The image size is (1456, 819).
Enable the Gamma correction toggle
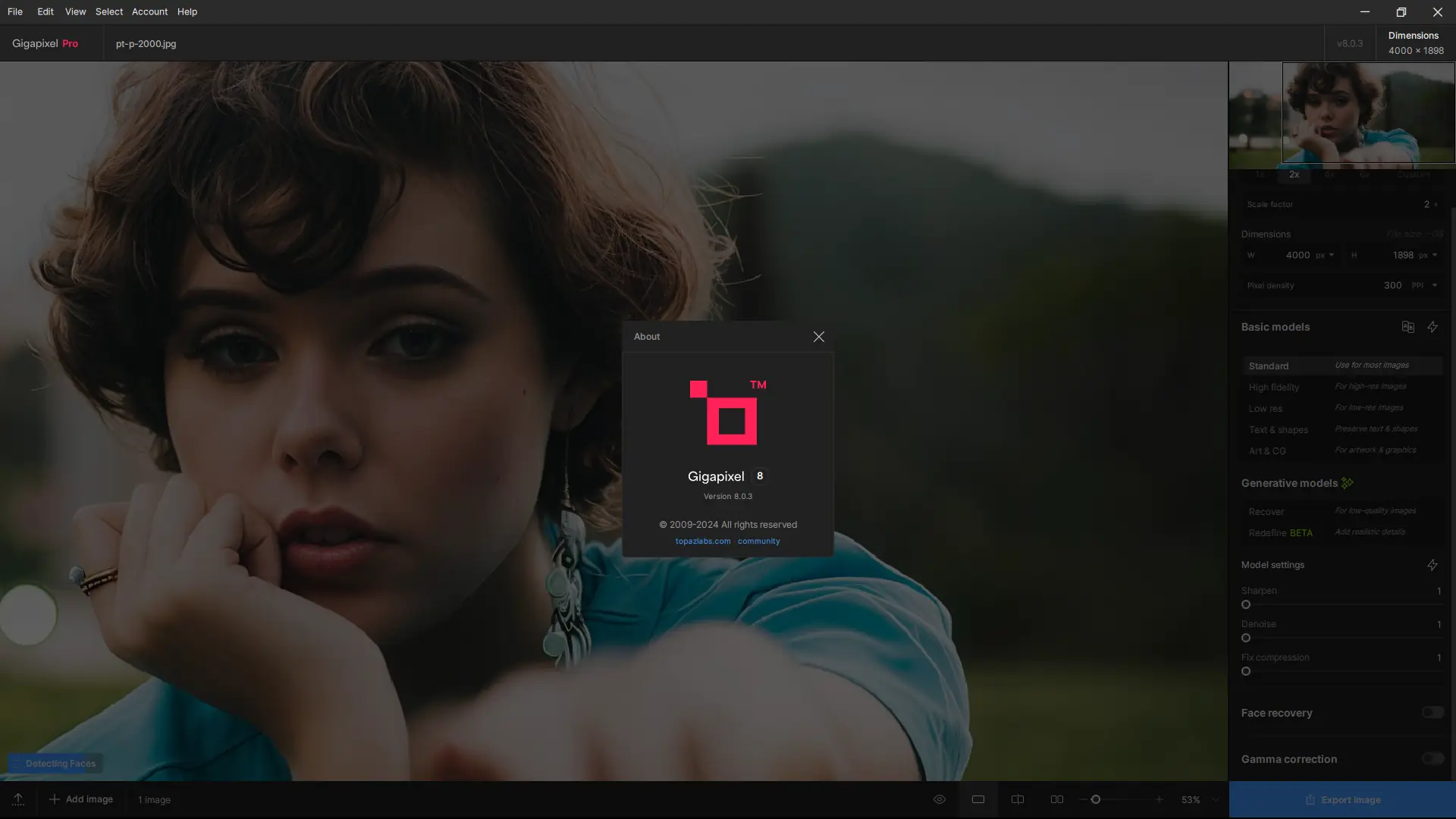(x=1432, y=758)
